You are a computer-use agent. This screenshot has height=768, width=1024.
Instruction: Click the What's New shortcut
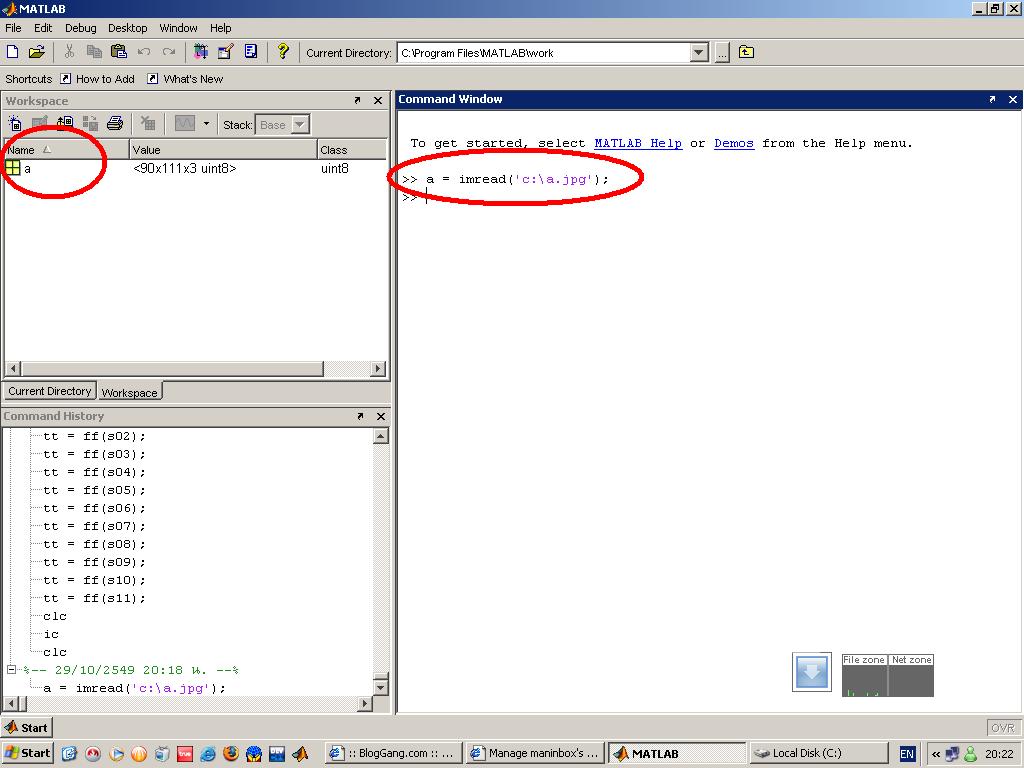[185, 79]
